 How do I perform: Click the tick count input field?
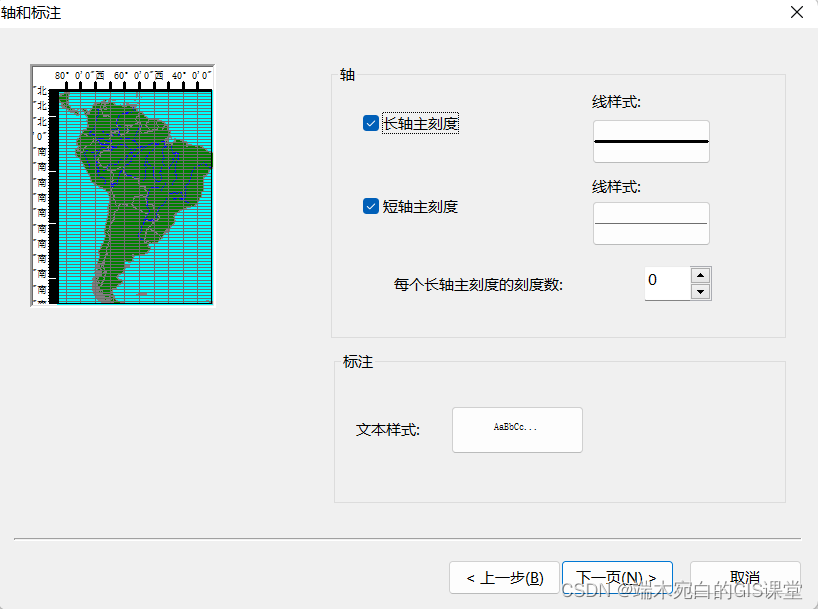[667, 283]
